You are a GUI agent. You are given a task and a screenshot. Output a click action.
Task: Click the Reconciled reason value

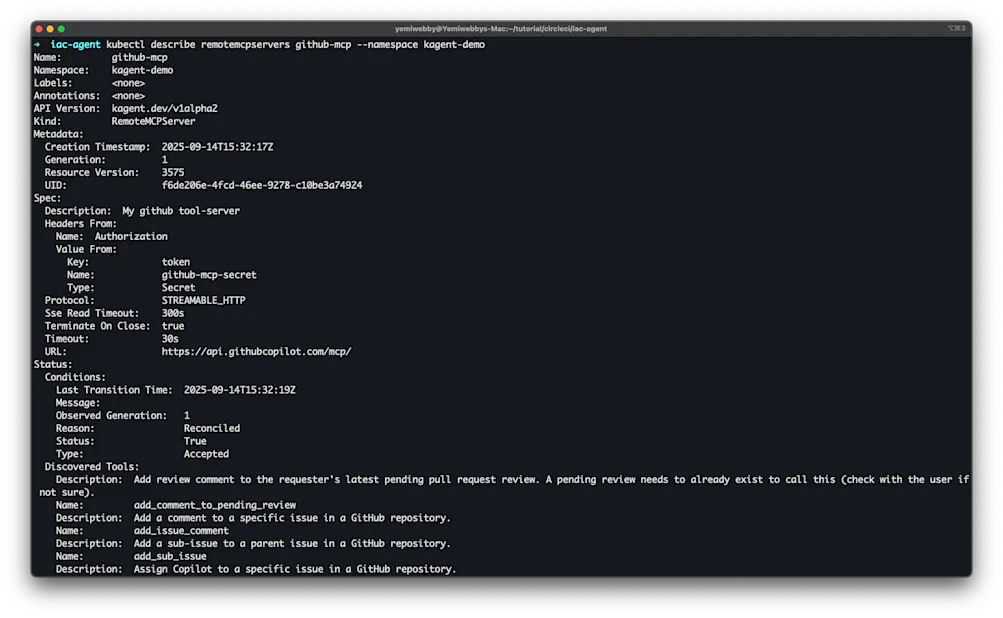(212, 427)
